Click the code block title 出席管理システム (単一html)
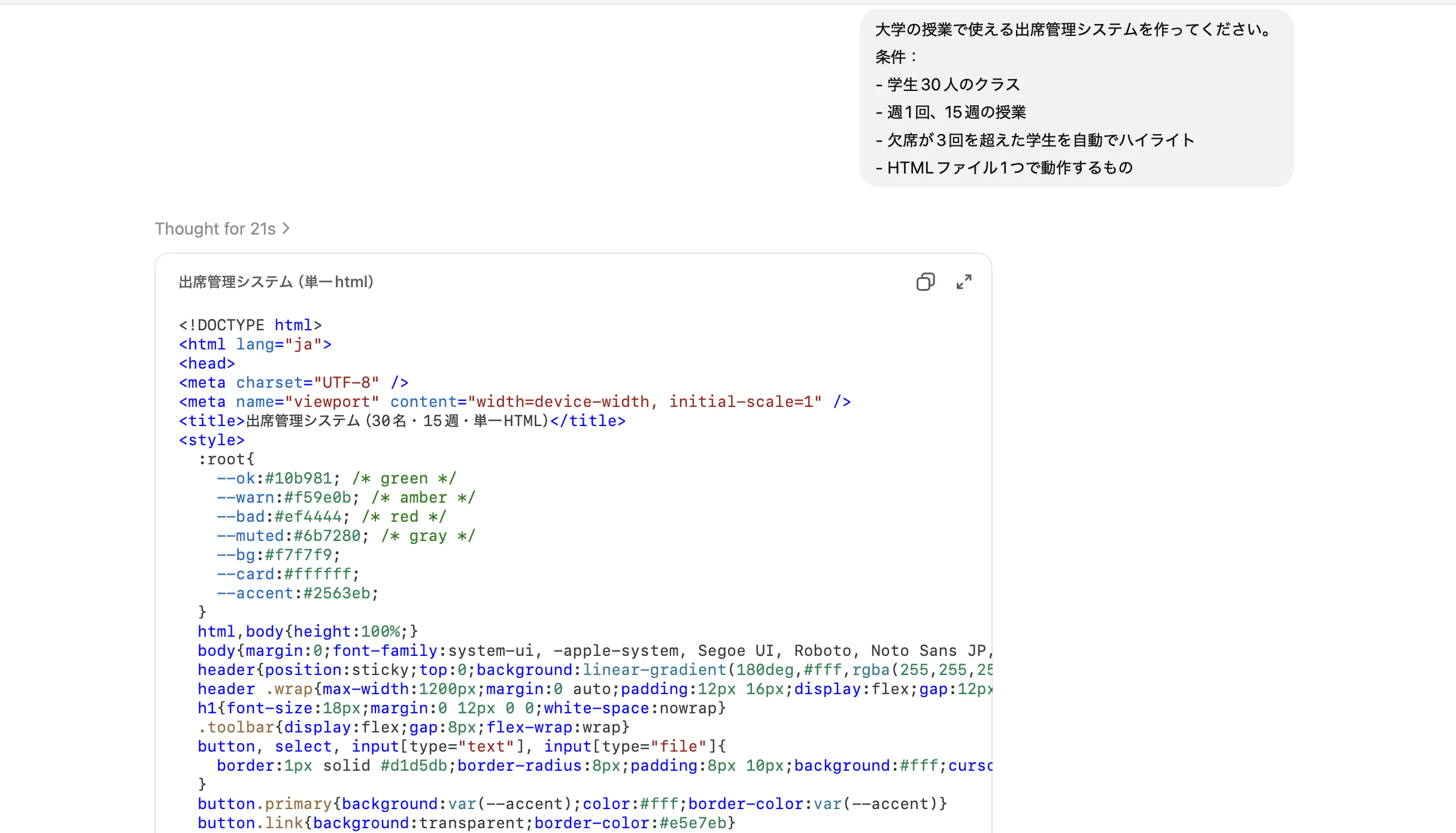Image resolution: width=1456 pixels, height=833 pixels. click(x=276, y=282)
